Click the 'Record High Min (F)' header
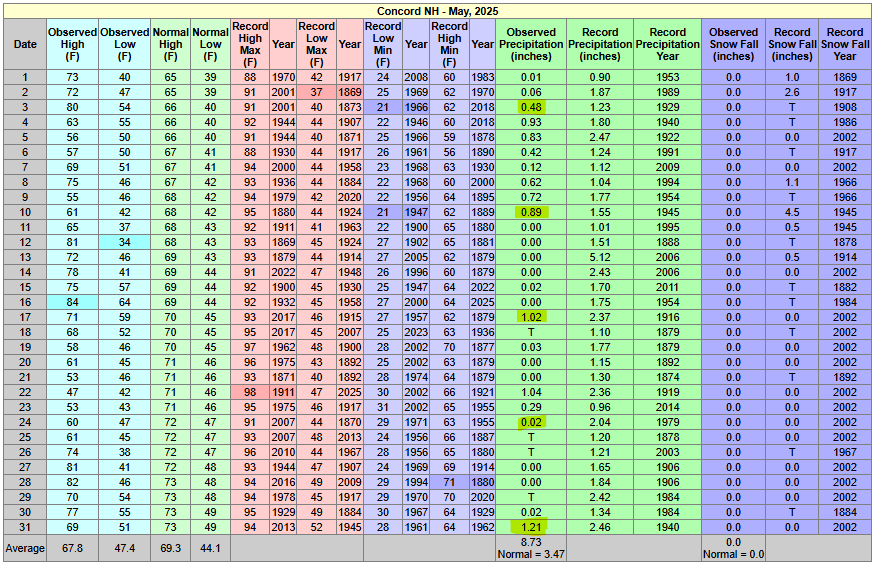Screen dimensions: 873x564 (x=449, y=44)
